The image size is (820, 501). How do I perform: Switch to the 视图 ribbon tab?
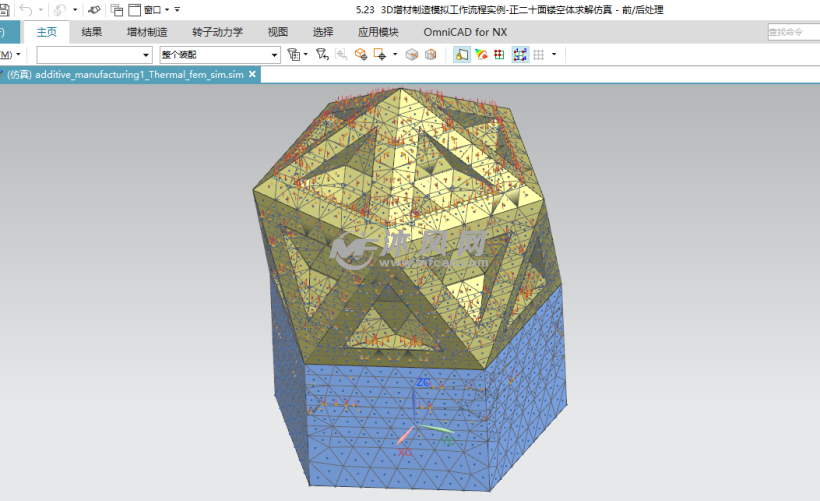[278, 32]
